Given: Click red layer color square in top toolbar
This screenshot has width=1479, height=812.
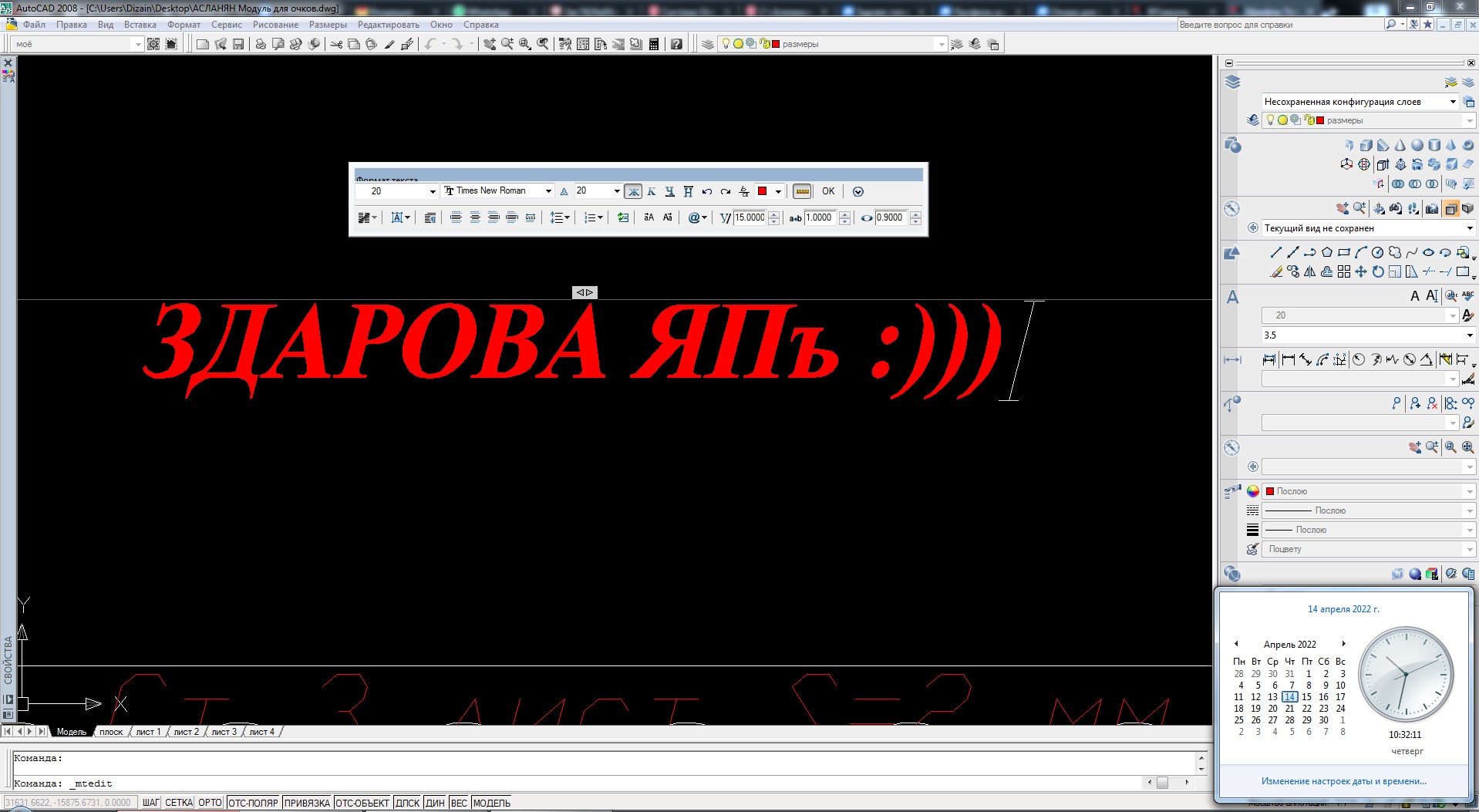Looking at the screenshot, I should 776,44.
